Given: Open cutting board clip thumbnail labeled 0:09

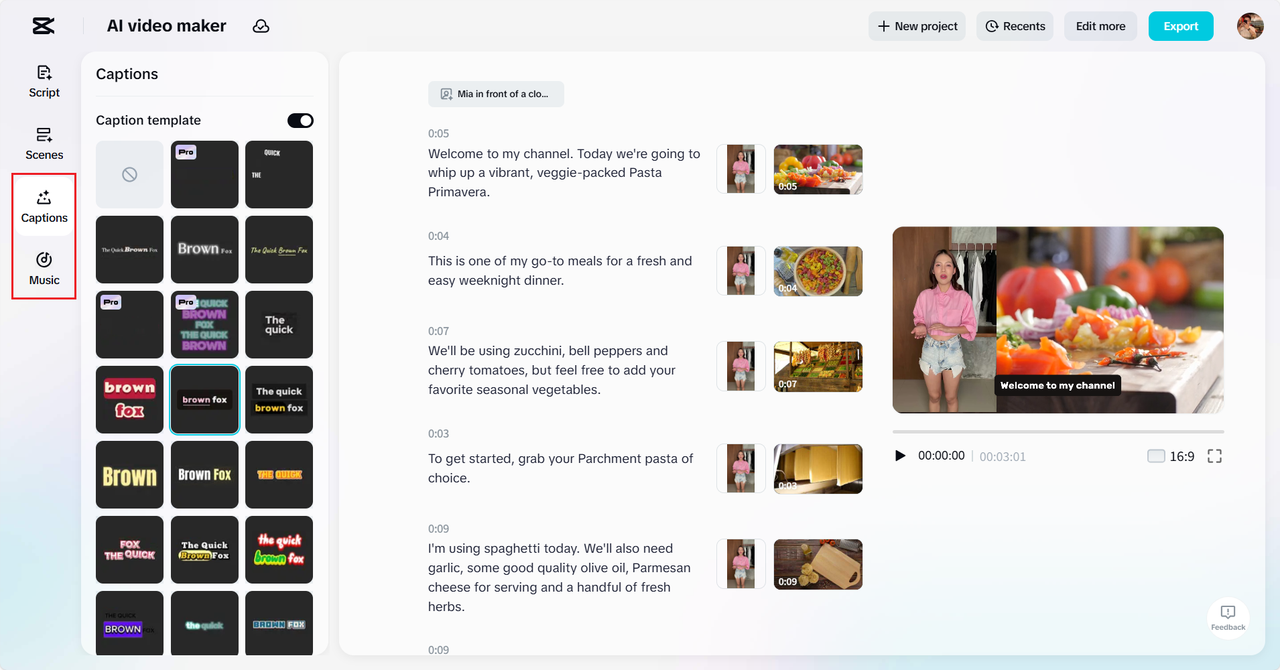Looking at the screenshot, I should [818, 564].
